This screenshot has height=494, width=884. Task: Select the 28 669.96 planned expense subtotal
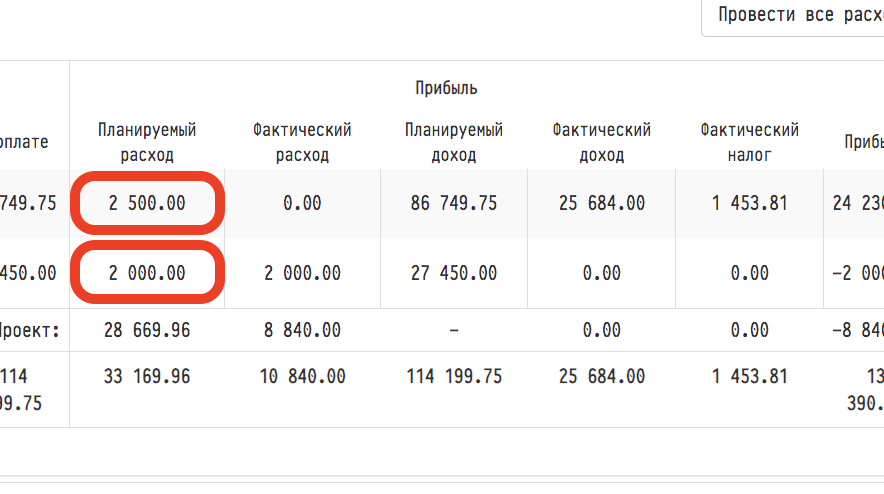point(147,330)
